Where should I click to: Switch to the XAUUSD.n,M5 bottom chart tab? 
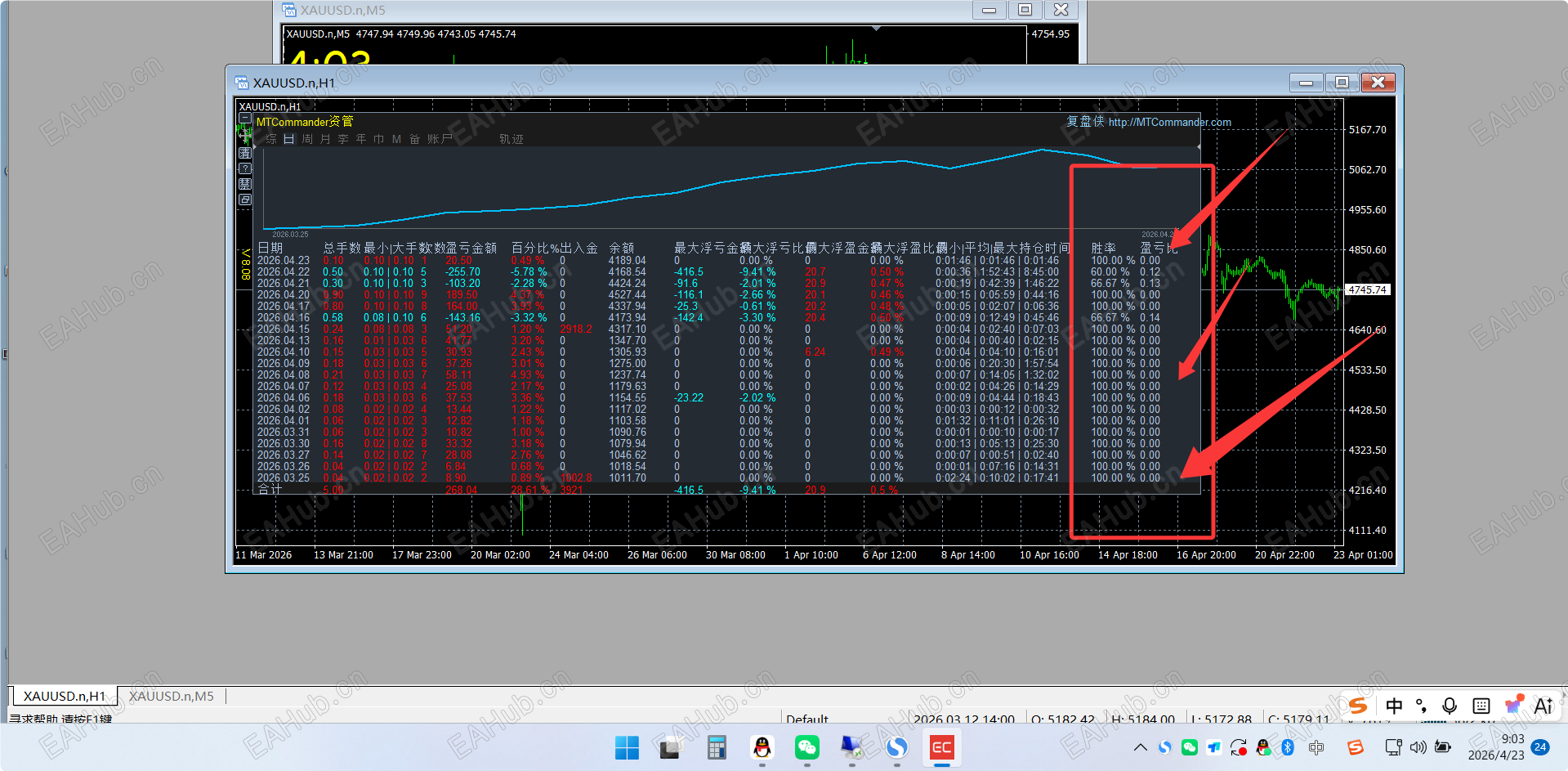tap(172, 696)
